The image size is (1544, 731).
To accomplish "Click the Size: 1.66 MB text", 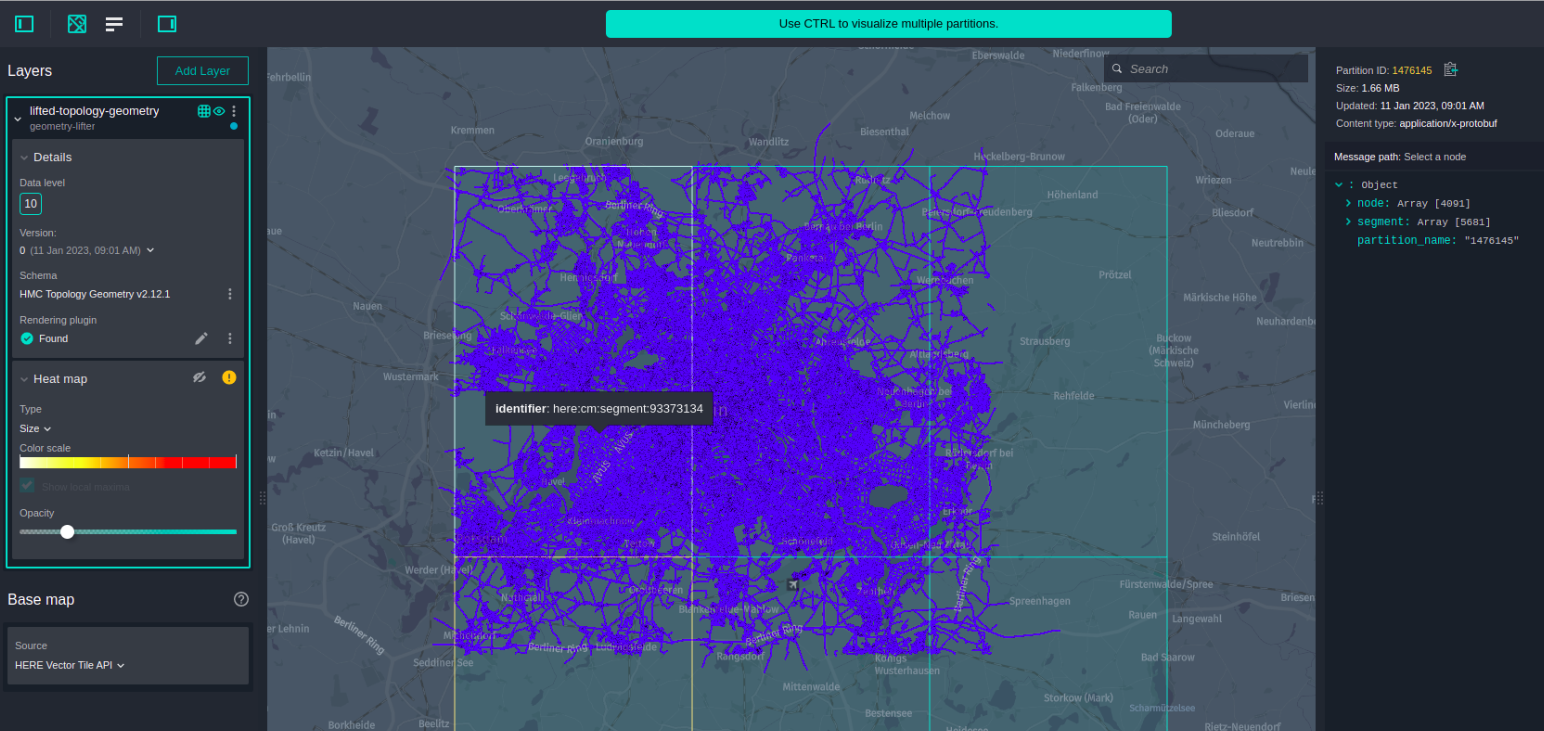I will [1366, 88].
